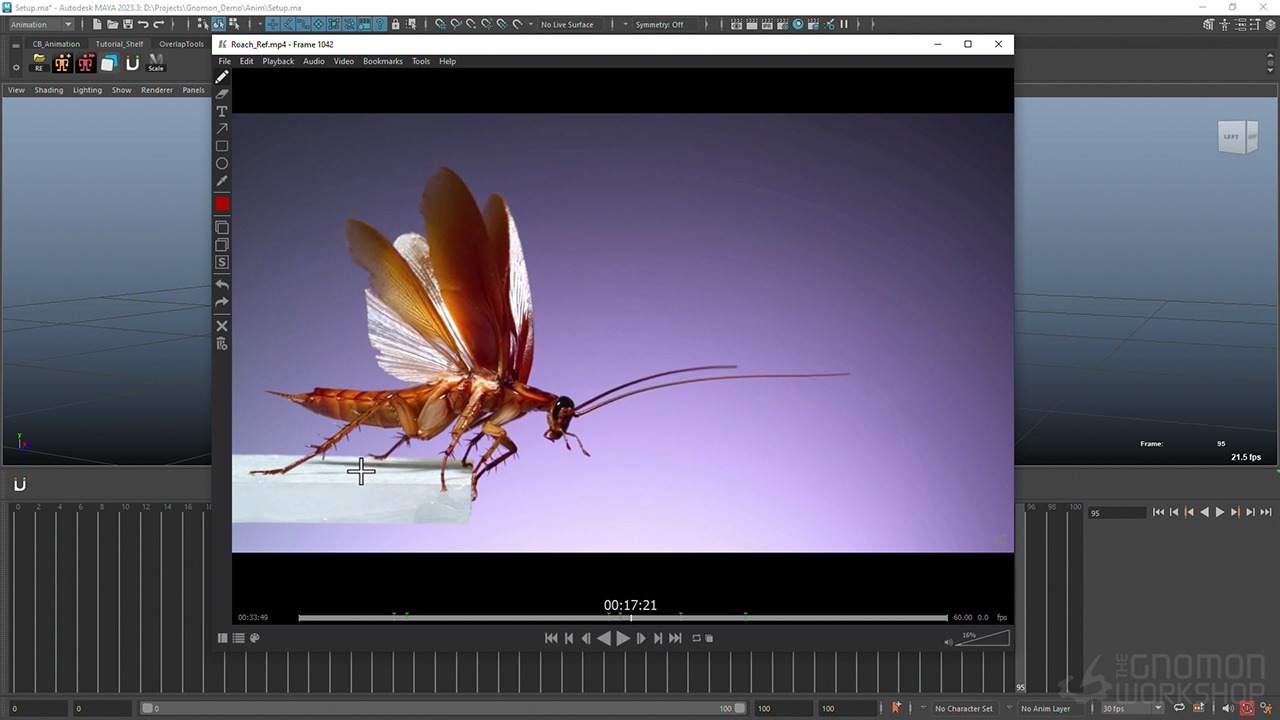The width and height of the screenshot is (1280, 720).
Task: Select the pencil drawing tool
Action: [x=222, y=77]
